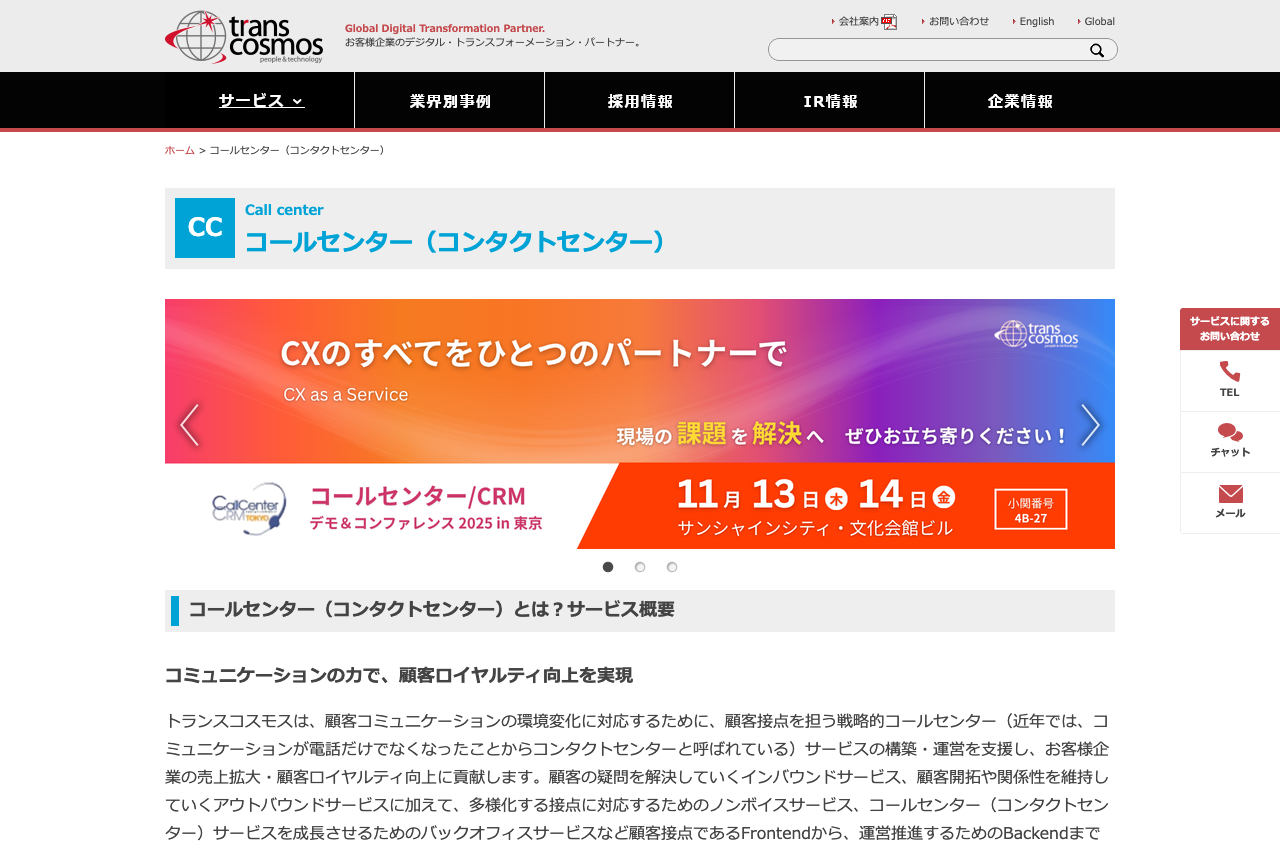Select the second carousel dot
This screenshot has height=841, width=1280.
[640, 567]
